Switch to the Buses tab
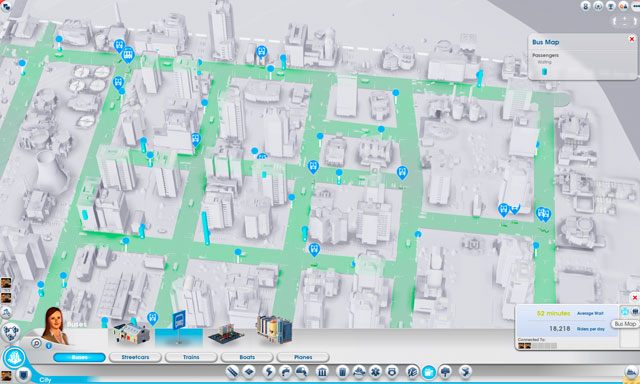640x384 pixels. pos(79,357)
